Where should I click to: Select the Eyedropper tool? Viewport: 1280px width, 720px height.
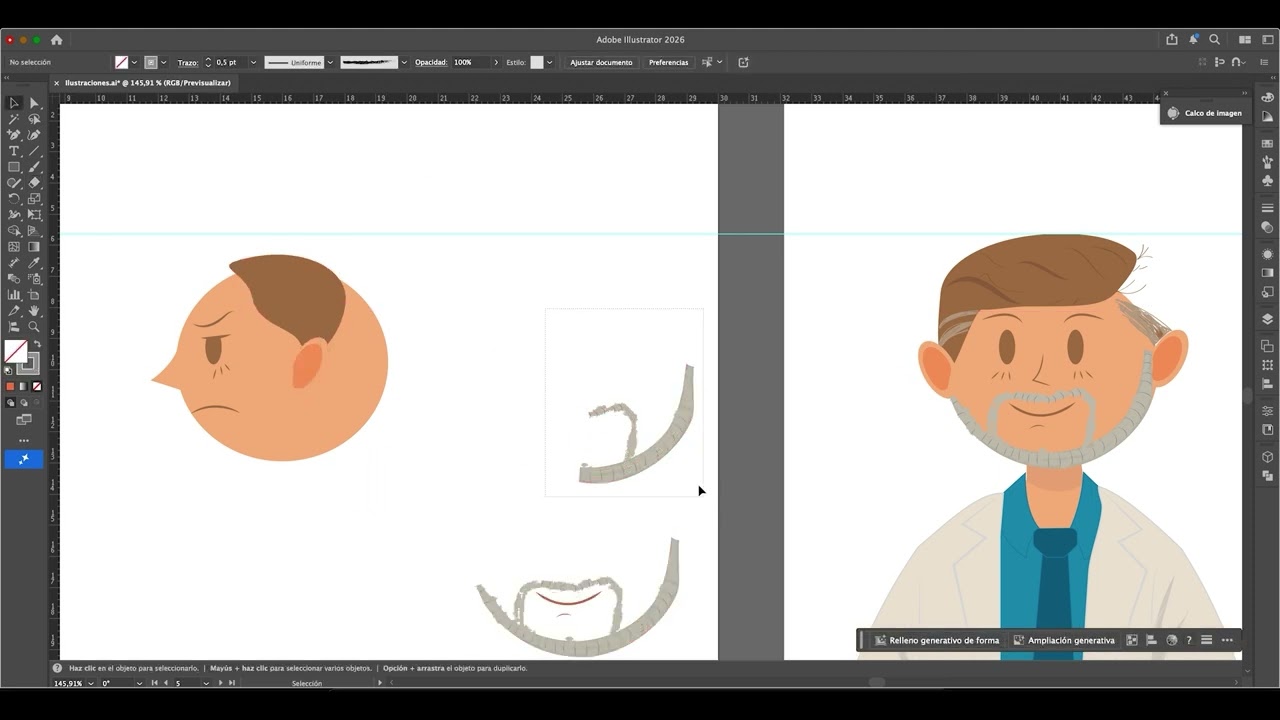point(34,262)
